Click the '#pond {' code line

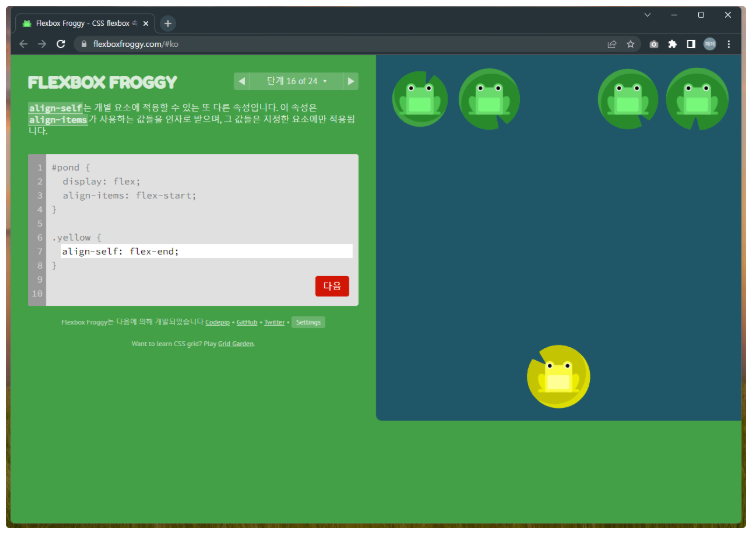point(71,168)
